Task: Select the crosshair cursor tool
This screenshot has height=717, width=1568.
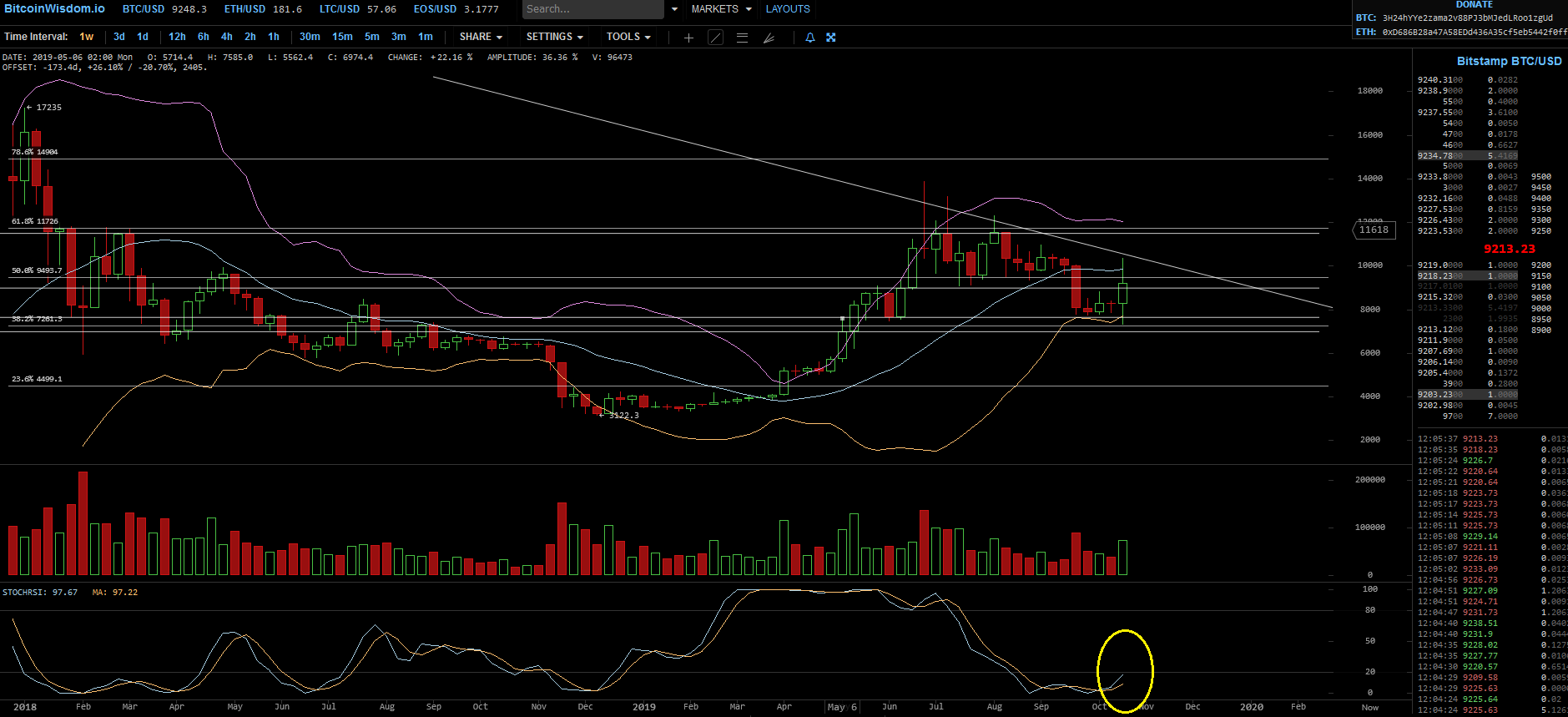Action: click(688, 38)
